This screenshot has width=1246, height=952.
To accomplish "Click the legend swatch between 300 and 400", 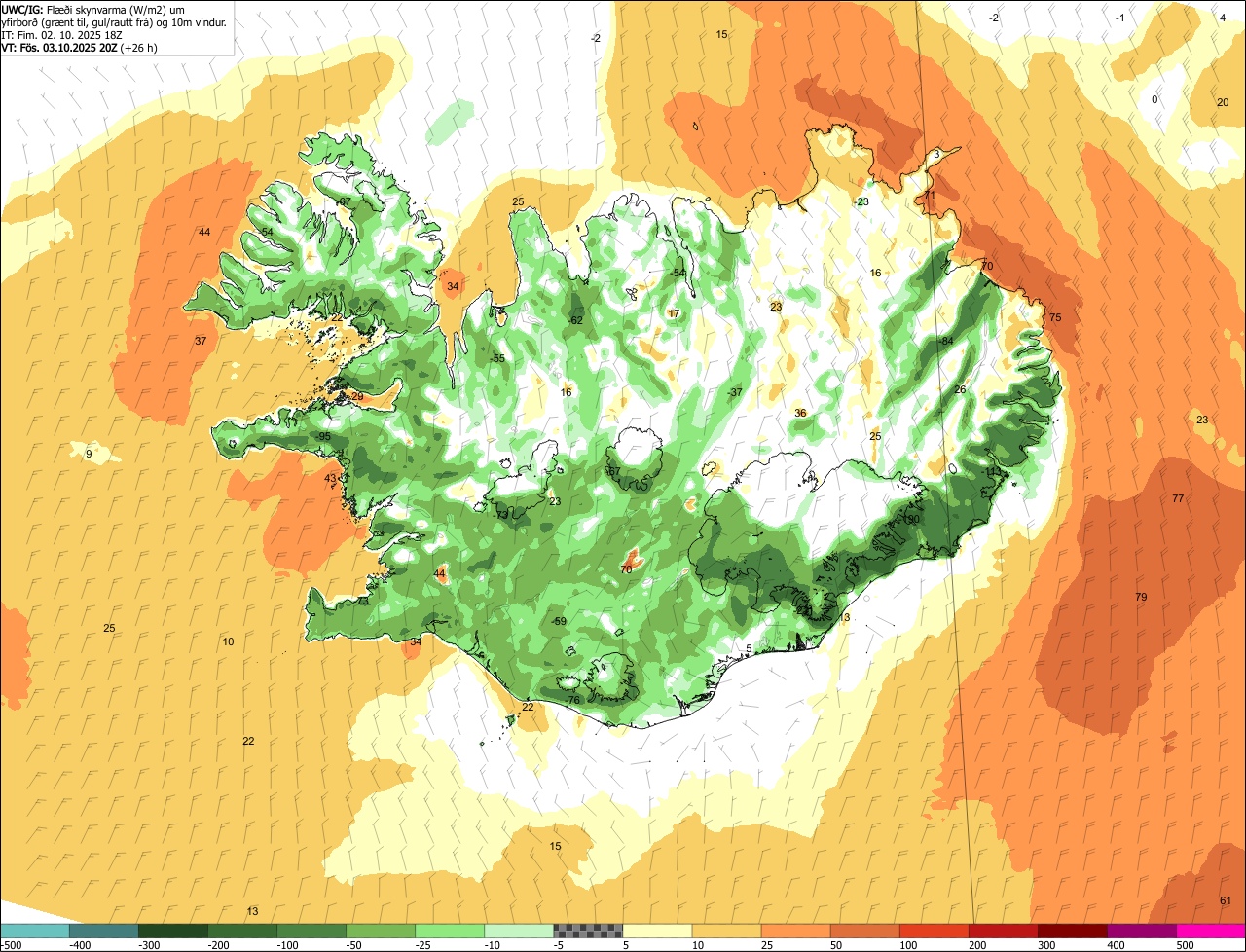I will [x=1072, y=931].
